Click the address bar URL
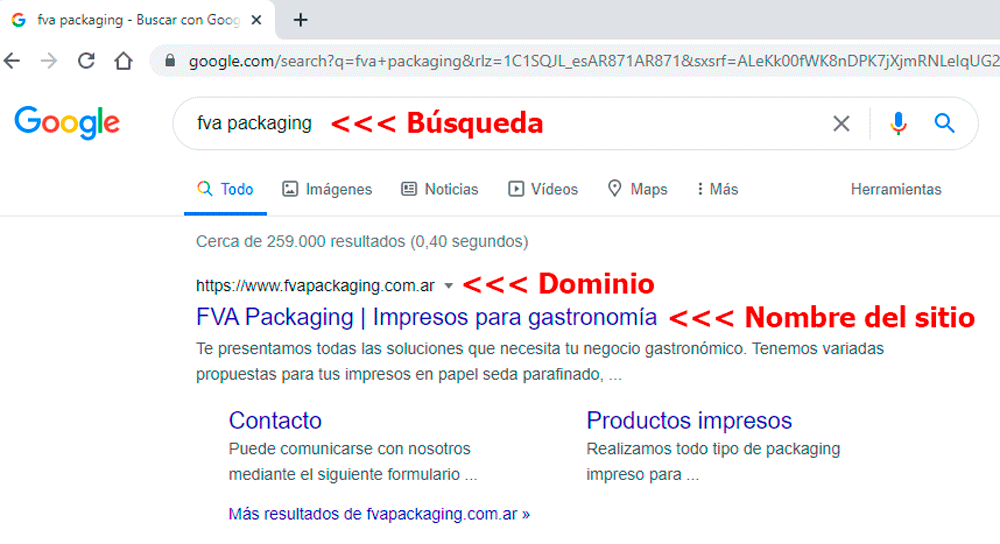1000x544 pixels. pos(593,61)
